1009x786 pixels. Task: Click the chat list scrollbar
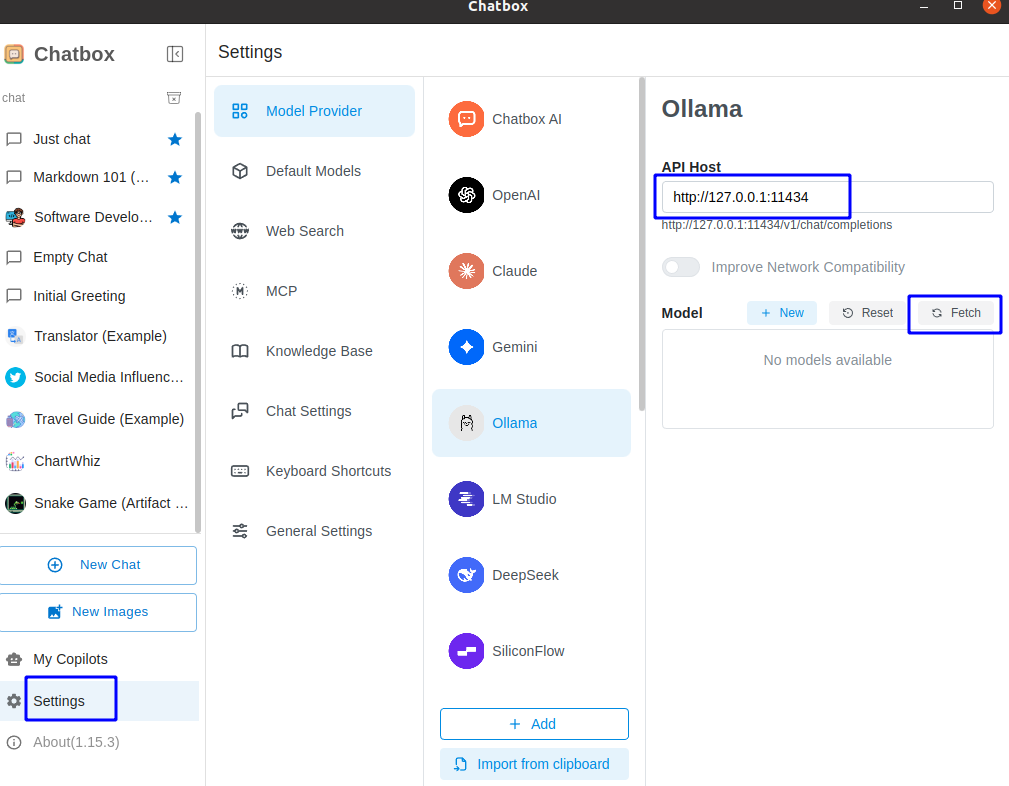(198, 322)
